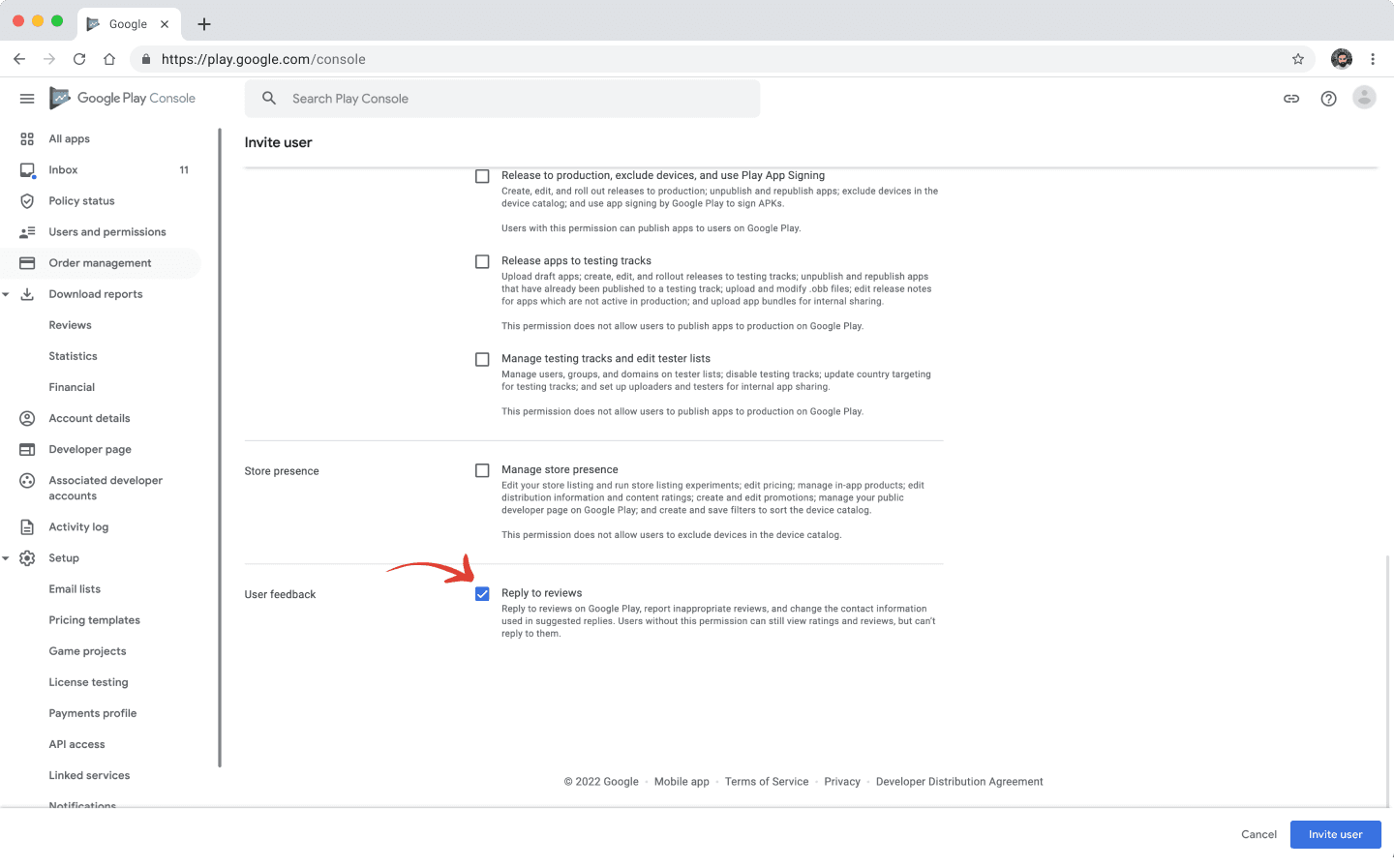Close the Google browser tab
Image resolution: width=1394 pixels, height=868 pixels.
tap(165, 24)
